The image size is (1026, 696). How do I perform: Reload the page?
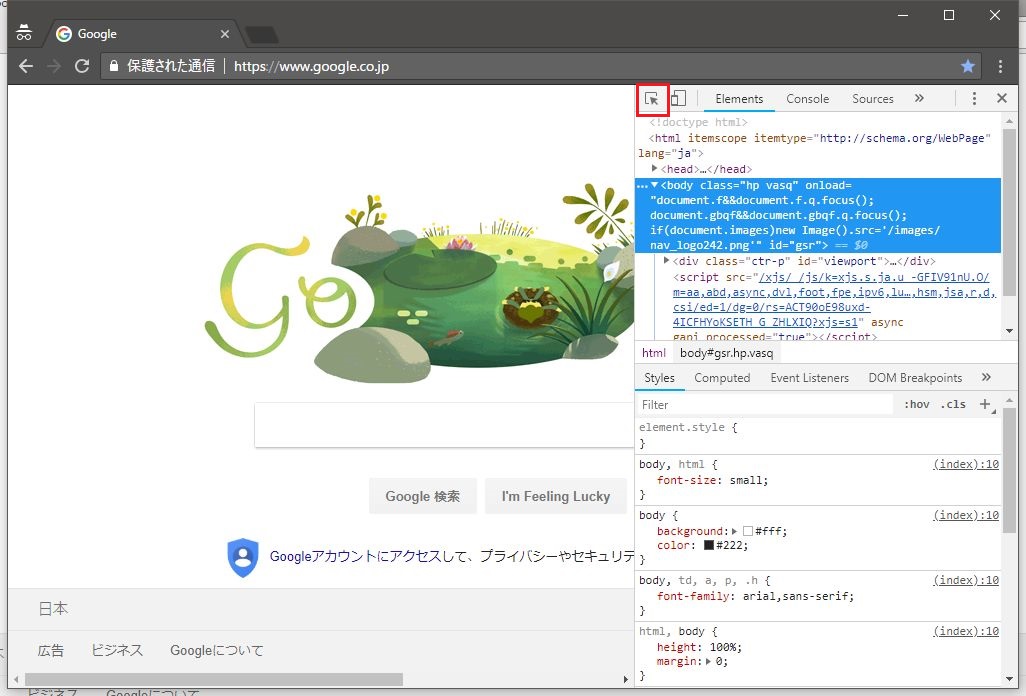click(x=82, y=66)
